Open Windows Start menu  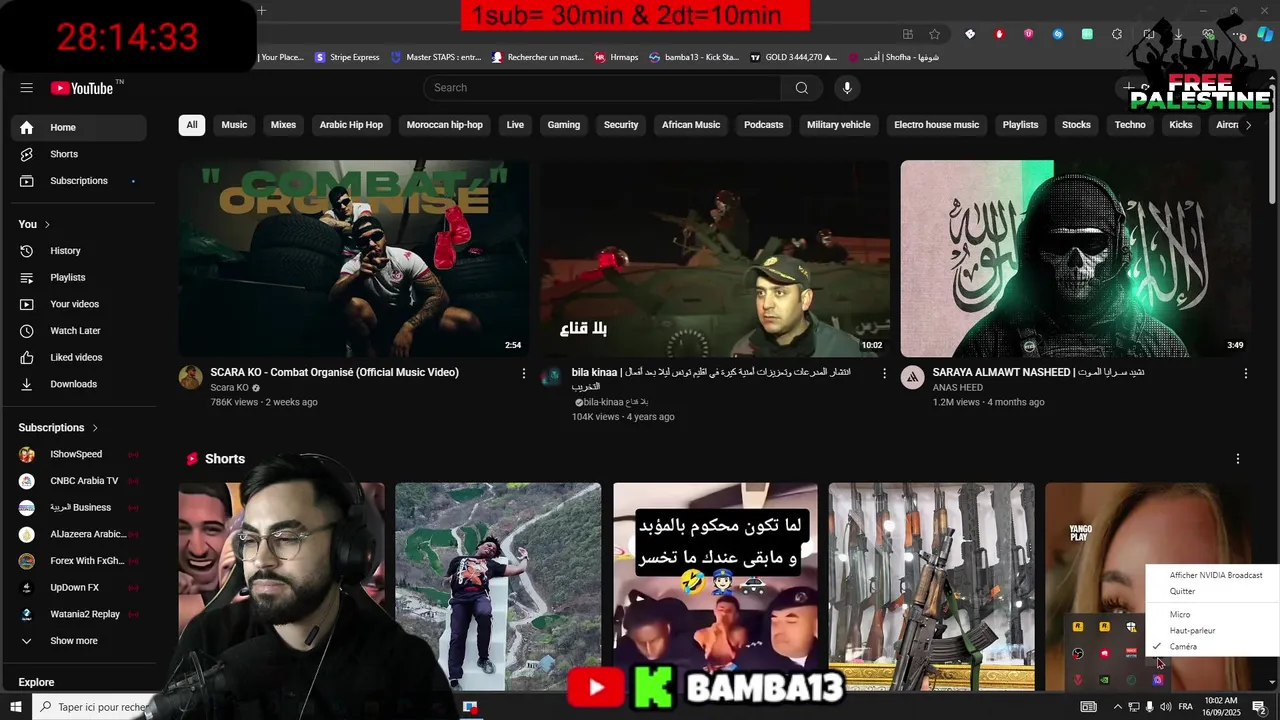16,707
